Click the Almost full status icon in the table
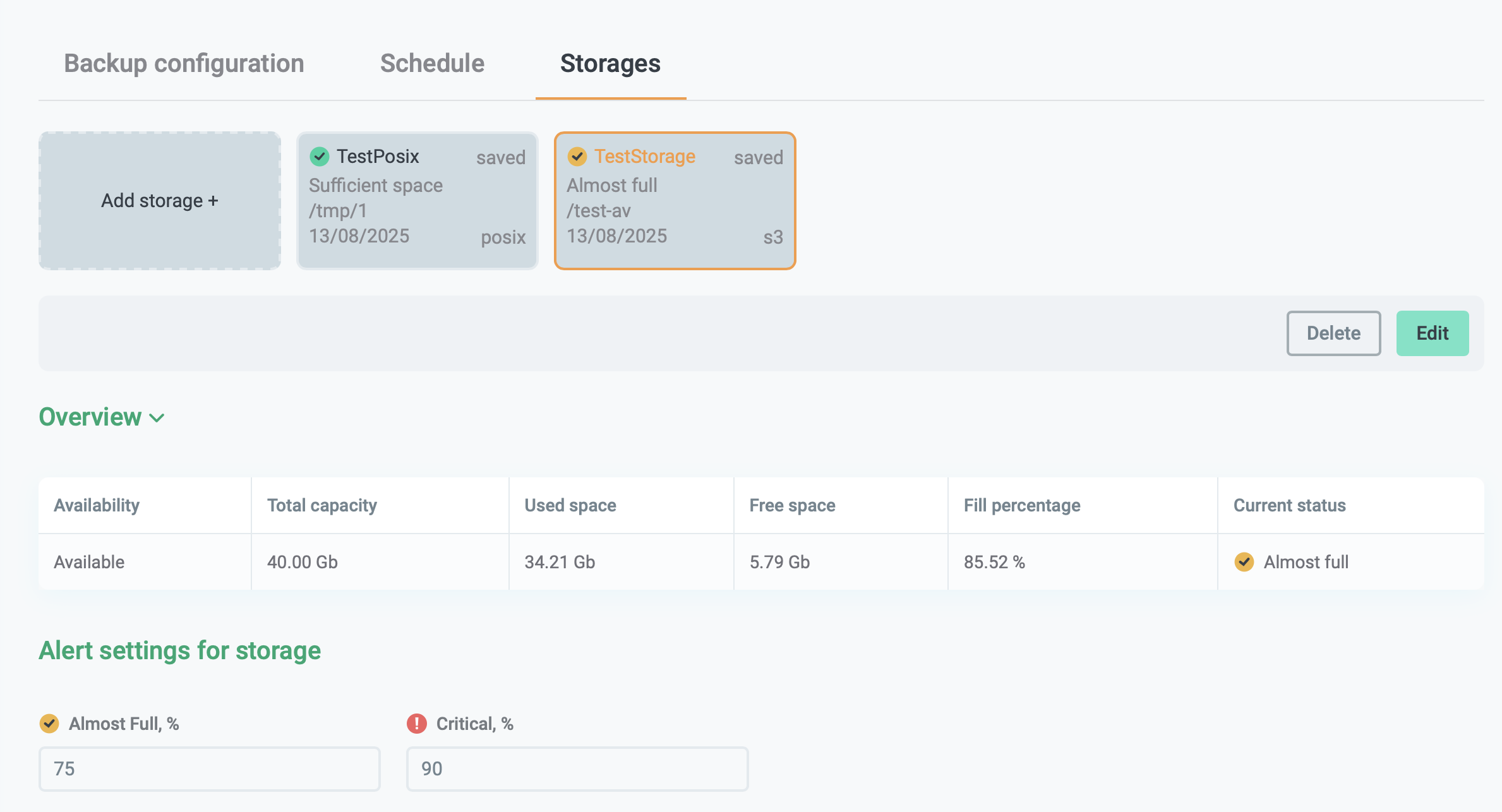The image size is (1502, 812). (1244, 562)
